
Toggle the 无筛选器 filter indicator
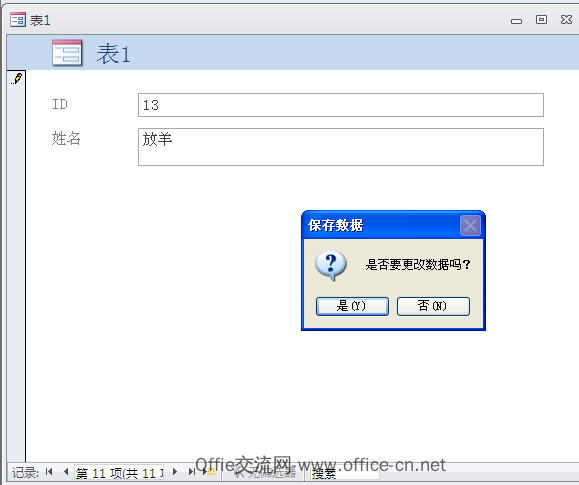(x=264, y=472)
